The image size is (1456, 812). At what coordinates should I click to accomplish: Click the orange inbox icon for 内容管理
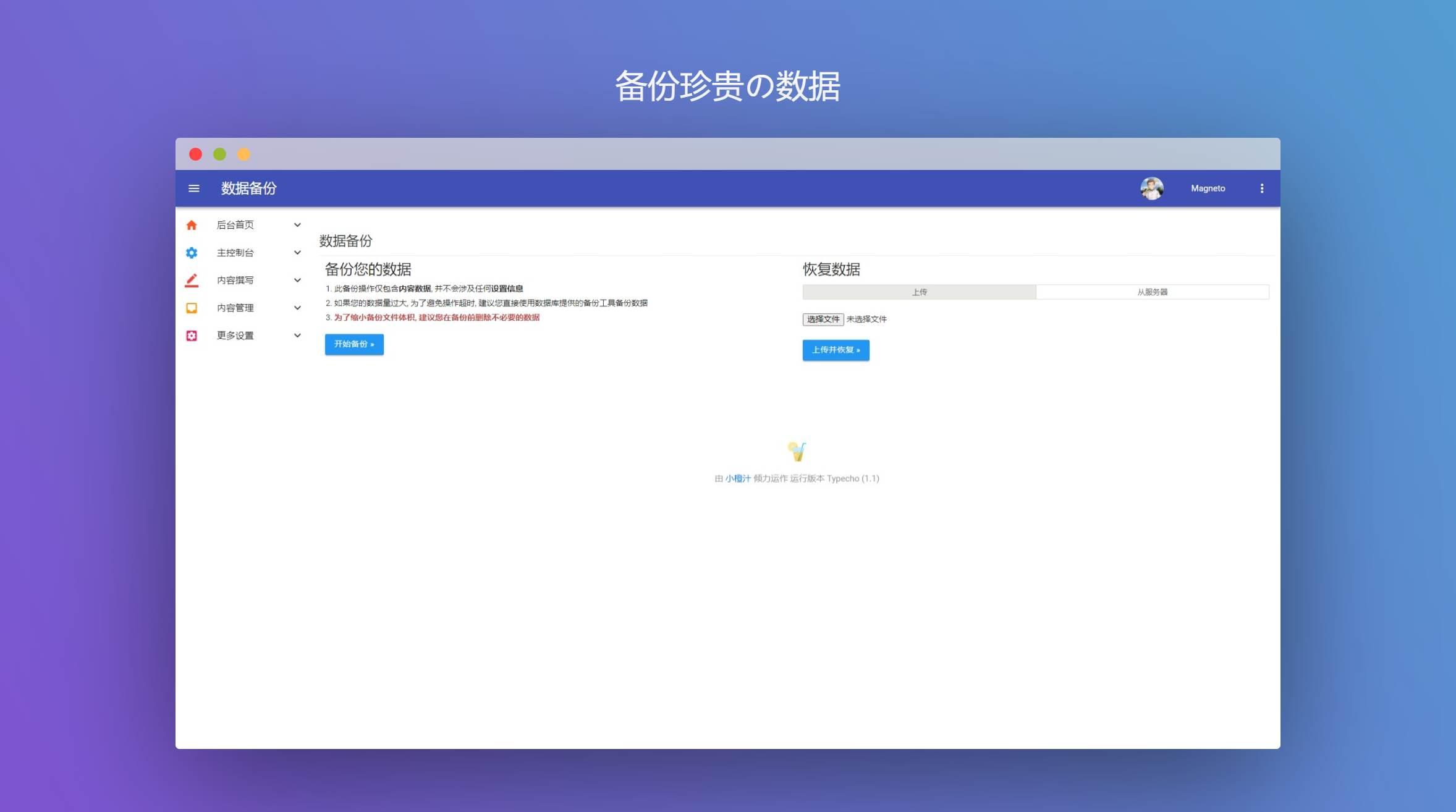pyautogui.click(x=192, y=308)
